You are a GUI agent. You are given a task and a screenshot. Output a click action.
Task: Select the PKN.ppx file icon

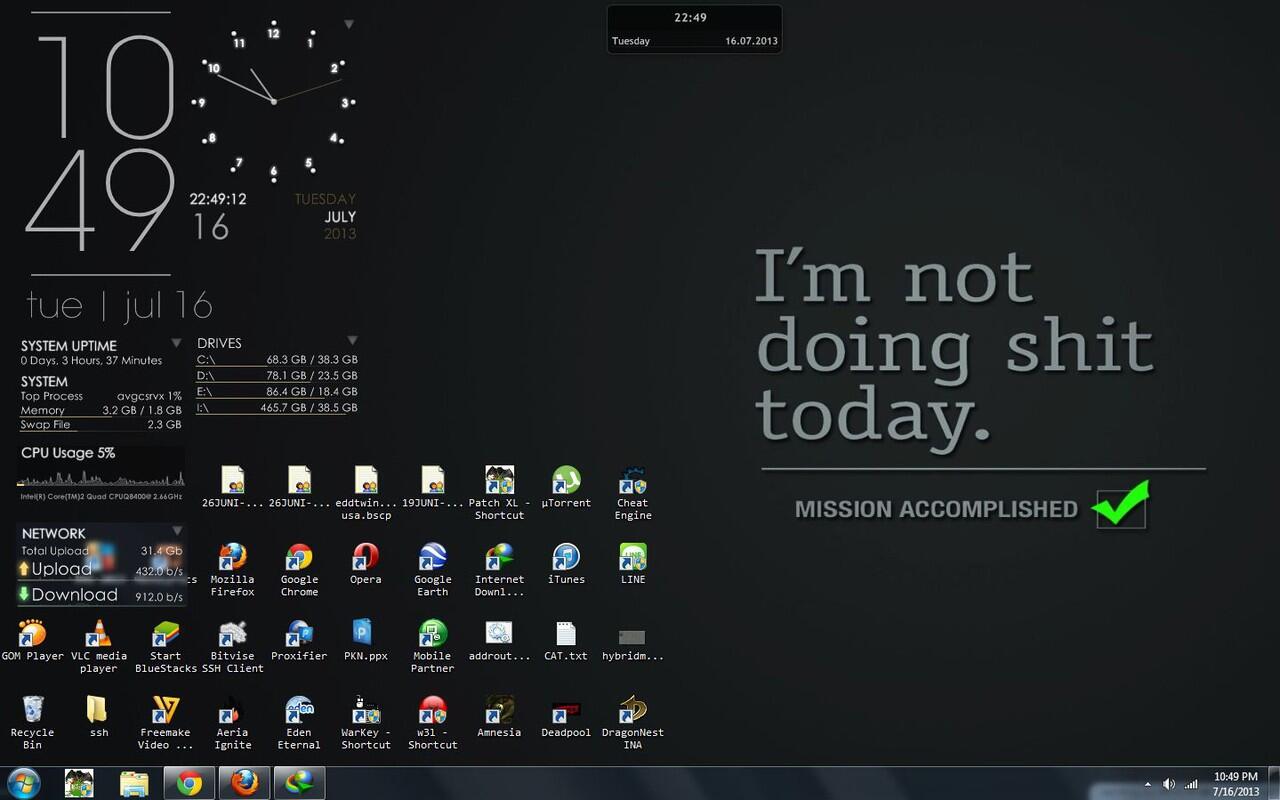[366, 641]
